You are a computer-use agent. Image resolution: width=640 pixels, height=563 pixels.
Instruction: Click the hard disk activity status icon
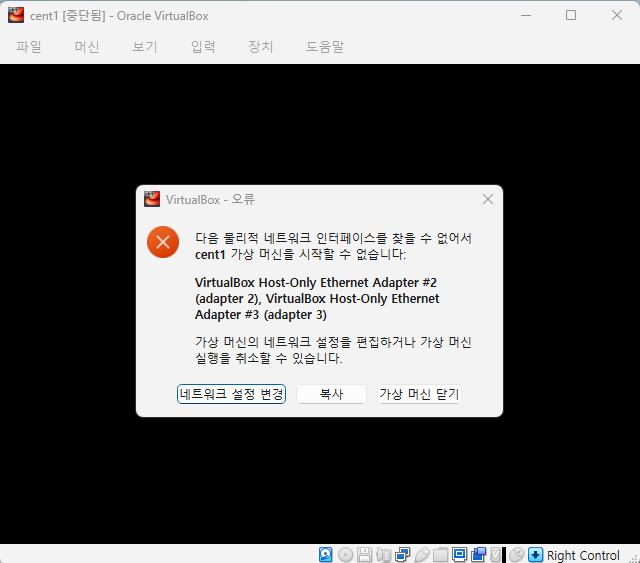coord(325,555)
